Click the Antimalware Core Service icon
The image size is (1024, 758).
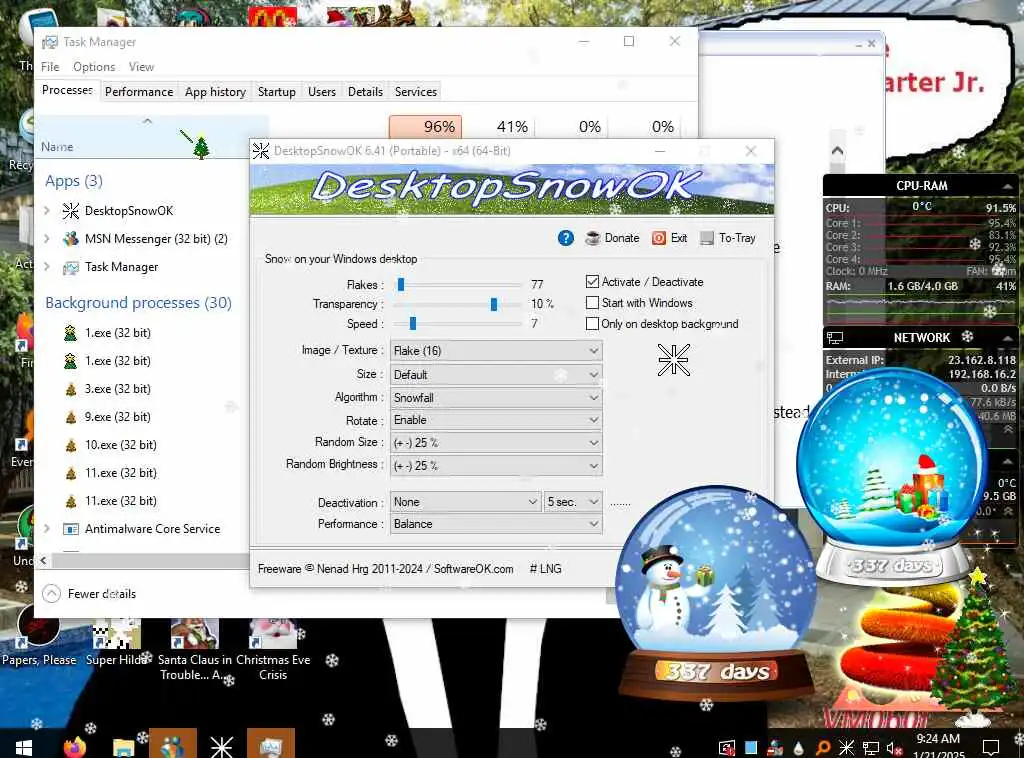pos(71,529)
